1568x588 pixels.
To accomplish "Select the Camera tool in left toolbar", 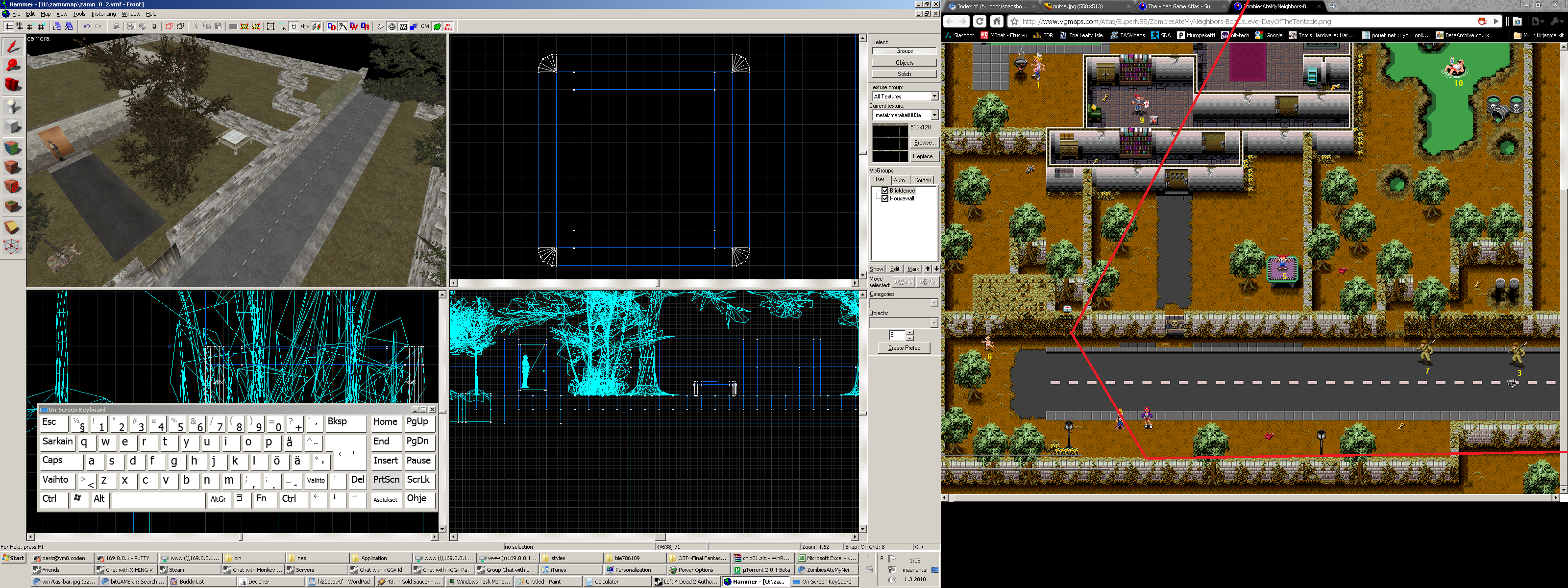I will coord(13,85).
